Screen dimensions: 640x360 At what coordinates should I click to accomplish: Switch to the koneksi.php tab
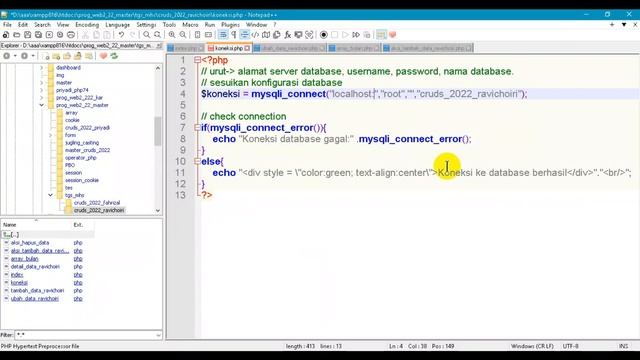pyautogui.click(x=228, y=48)
